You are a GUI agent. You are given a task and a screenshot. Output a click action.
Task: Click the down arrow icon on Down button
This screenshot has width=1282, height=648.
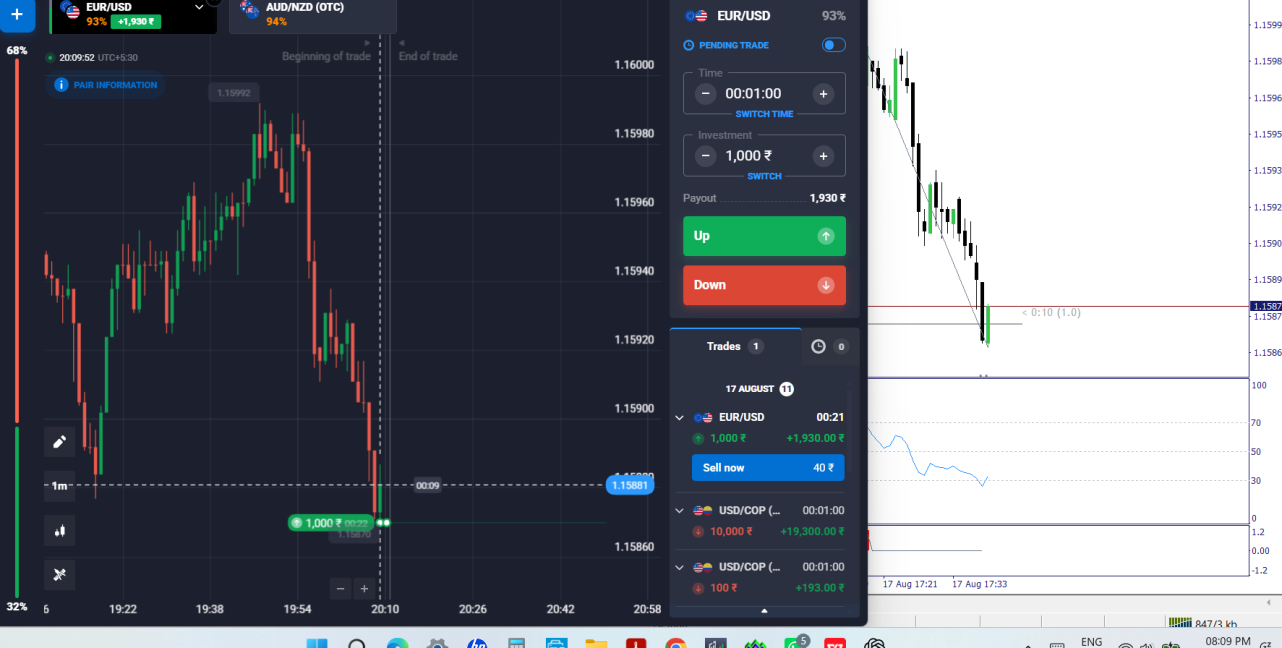tap(825, 285)
